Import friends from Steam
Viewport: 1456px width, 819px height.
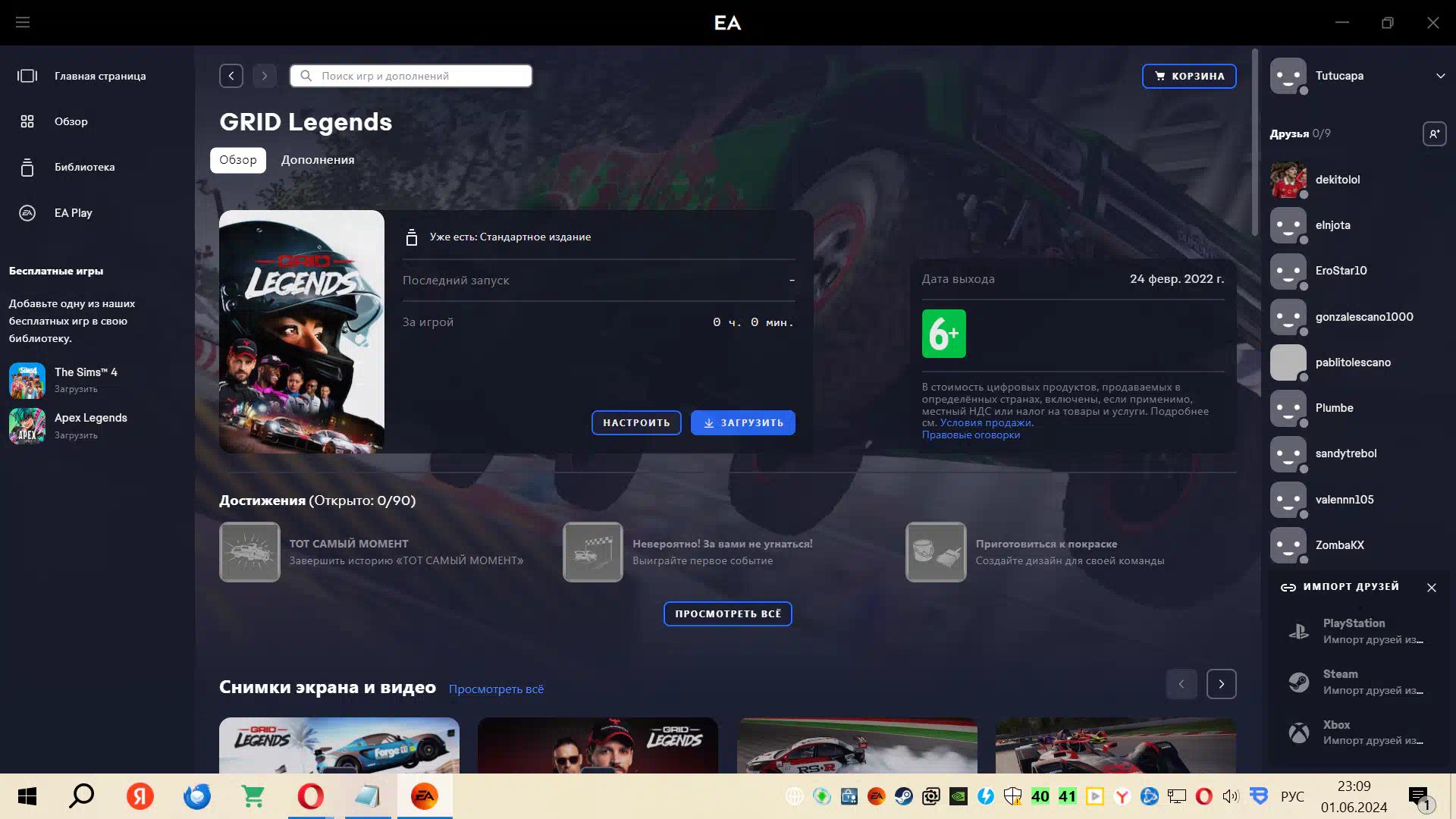(x=1357, y=682)
